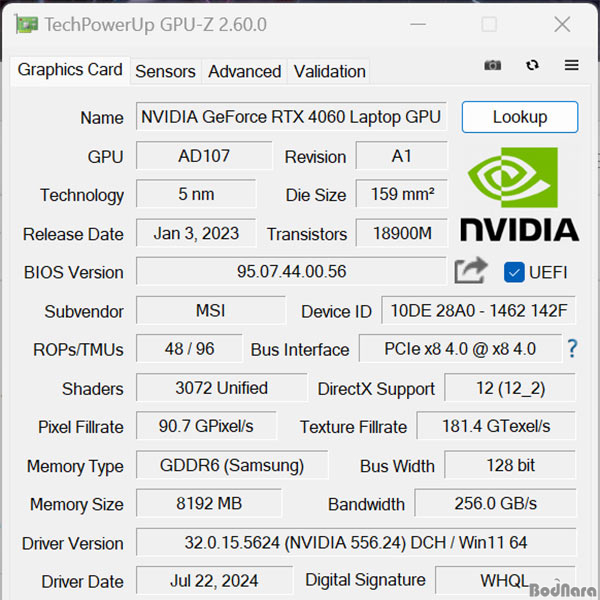The height and width of the screenshot is (600, 600).
Task: Click the Bandwidth value 256.0 GB/s
Action: [495, 503]
